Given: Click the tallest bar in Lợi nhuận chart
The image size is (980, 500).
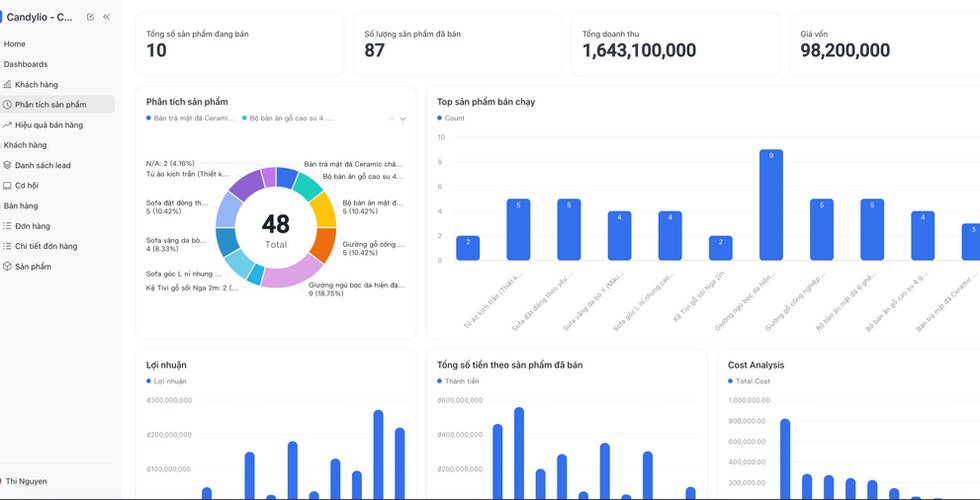Looking at the screenshot, I should (x=378, y=454).
